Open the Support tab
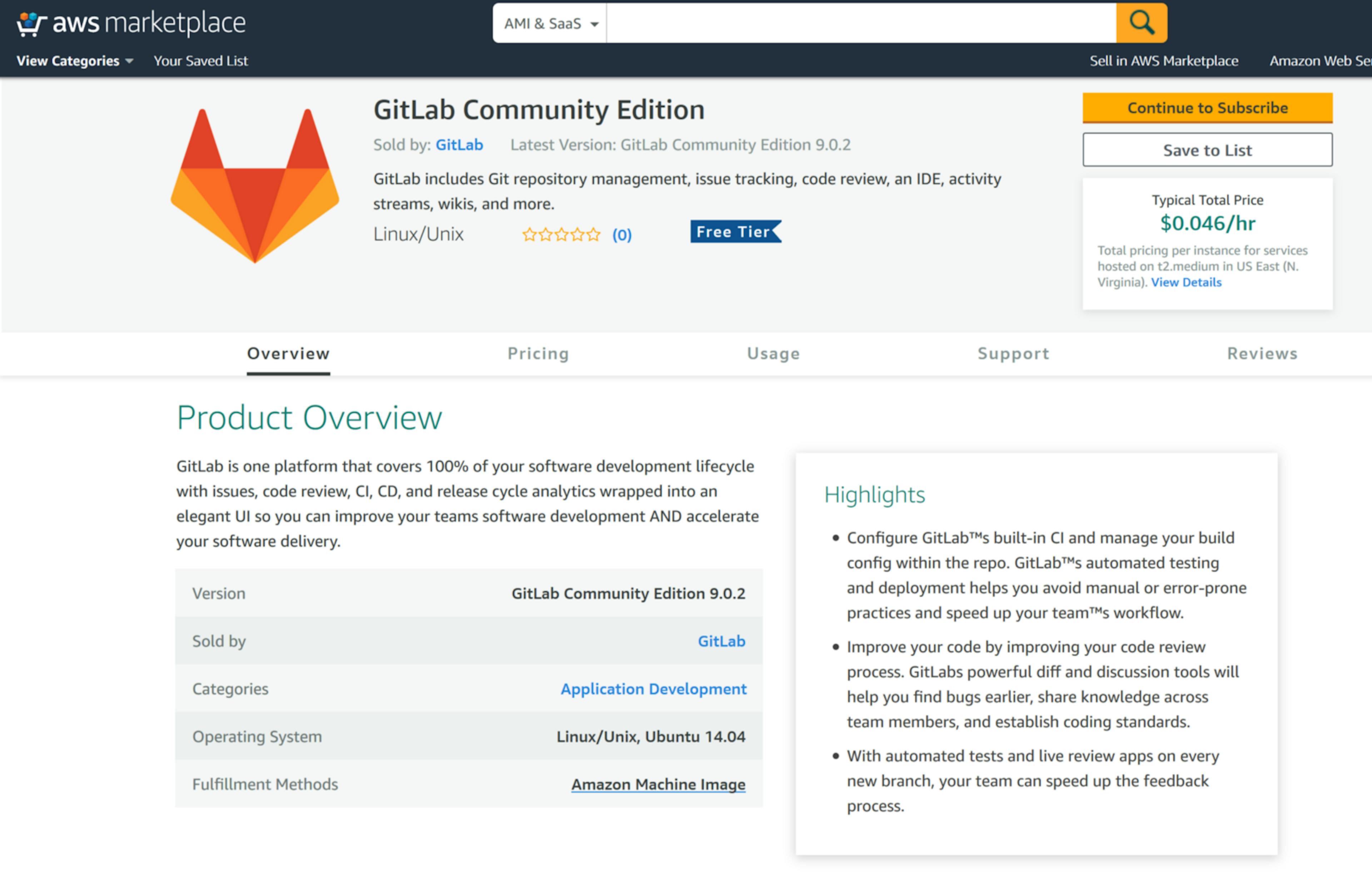 point(1014,353)
